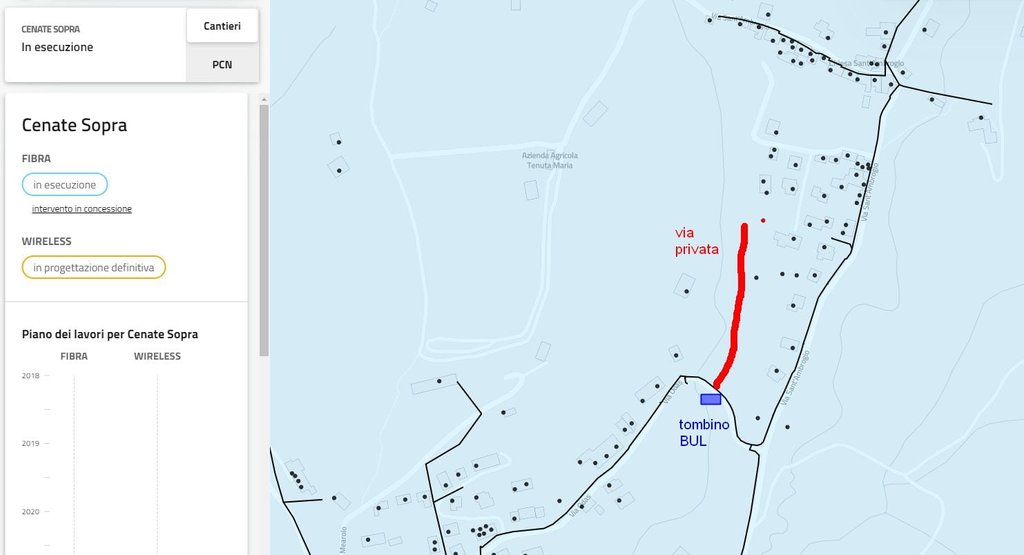Click the WIRELESS 'in progettazione definitiva' badge
1024x555 pixels.
[93, 267]
